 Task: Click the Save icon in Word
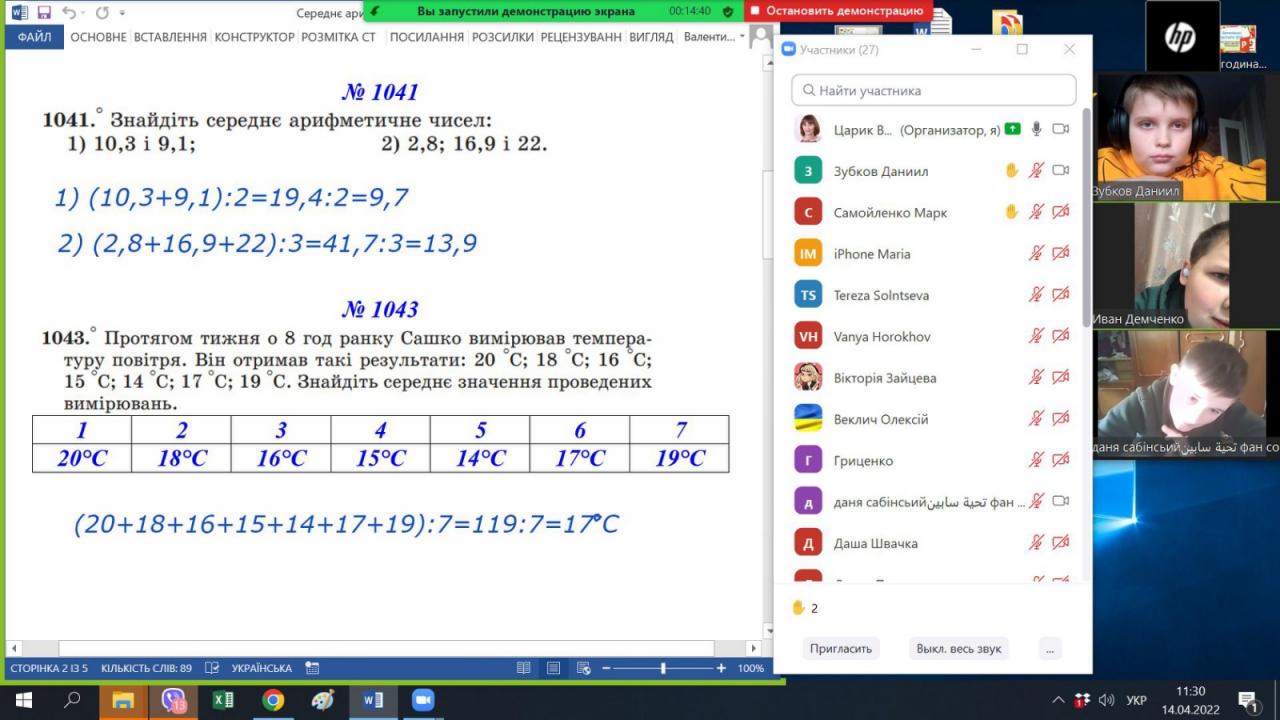[x=44, y=13]
